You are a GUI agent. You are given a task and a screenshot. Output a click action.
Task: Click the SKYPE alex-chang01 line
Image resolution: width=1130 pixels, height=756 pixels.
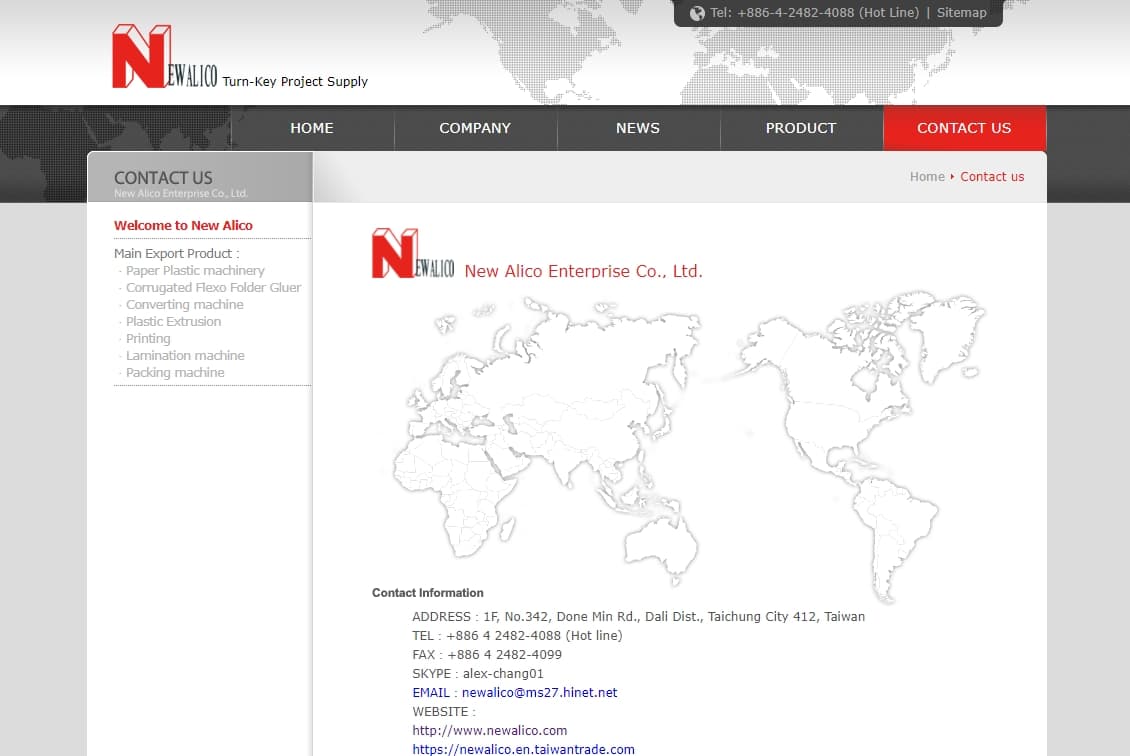(478, 673)
